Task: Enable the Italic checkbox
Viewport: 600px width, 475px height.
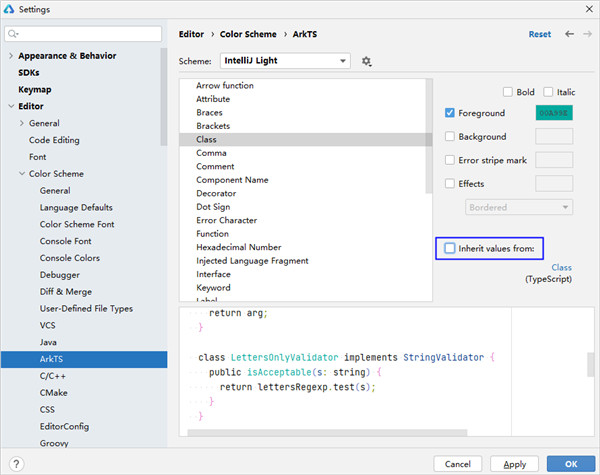Action: 549,92
